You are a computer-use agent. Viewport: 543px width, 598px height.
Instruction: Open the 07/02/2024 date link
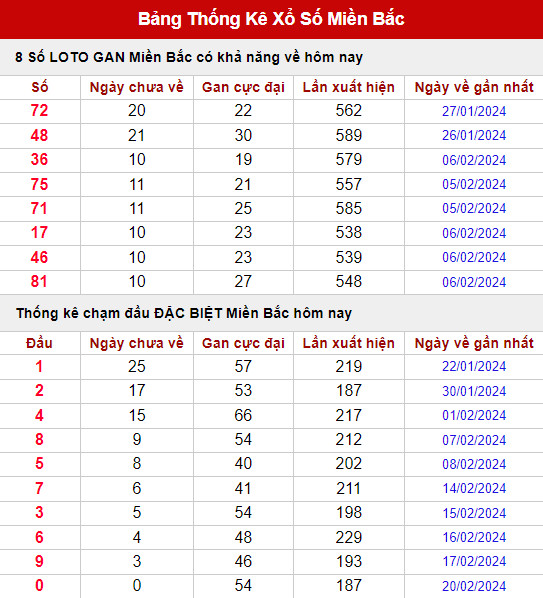tap(474, 440)
